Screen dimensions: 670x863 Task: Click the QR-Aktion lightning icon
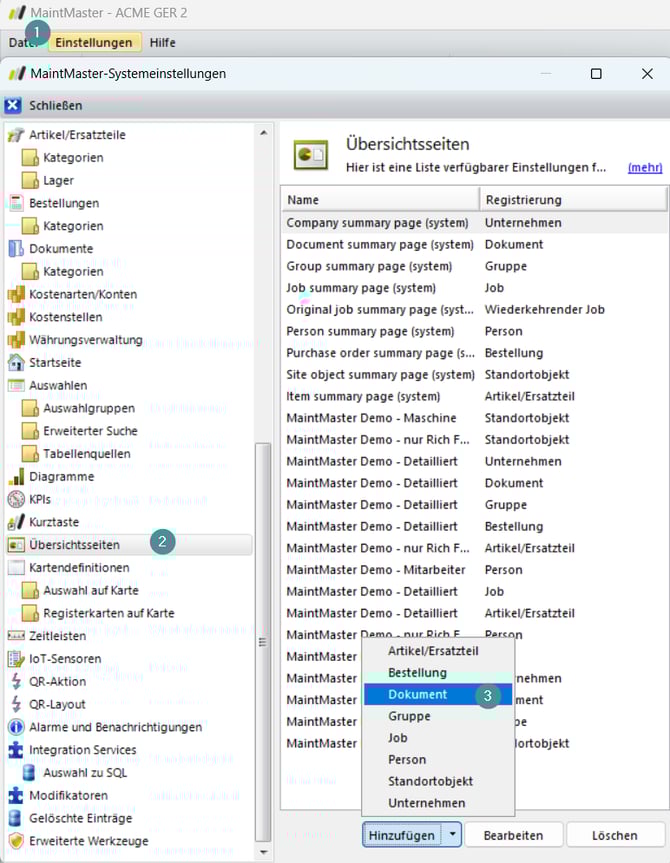point(16,681)
